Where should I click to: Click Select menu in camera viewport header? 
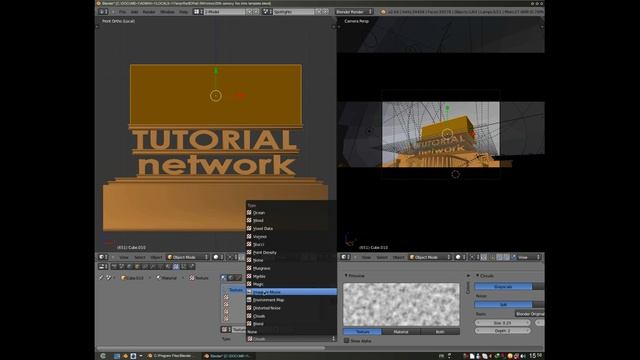[382, 257]
